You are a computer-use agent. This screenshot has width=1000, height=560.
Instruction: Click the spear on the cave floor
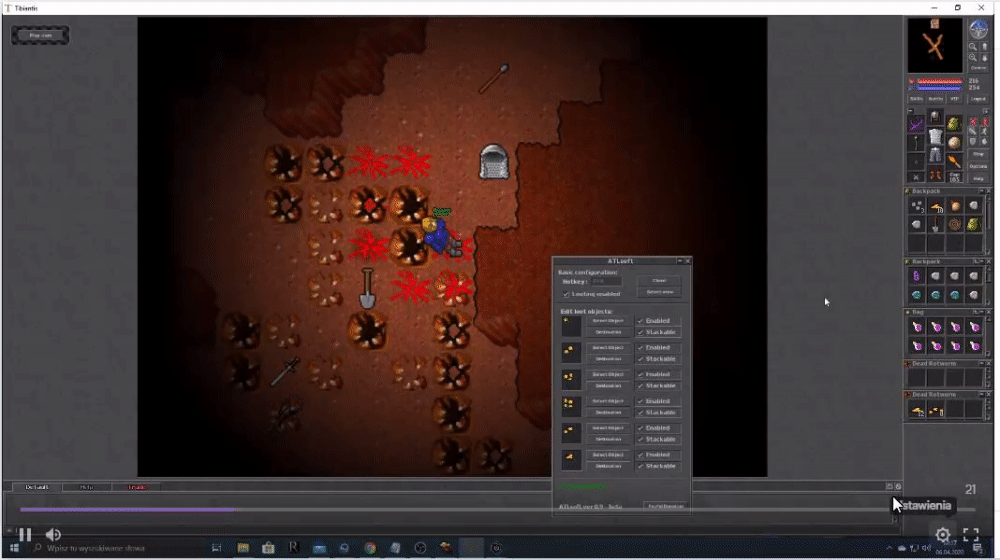pos(494,78)
